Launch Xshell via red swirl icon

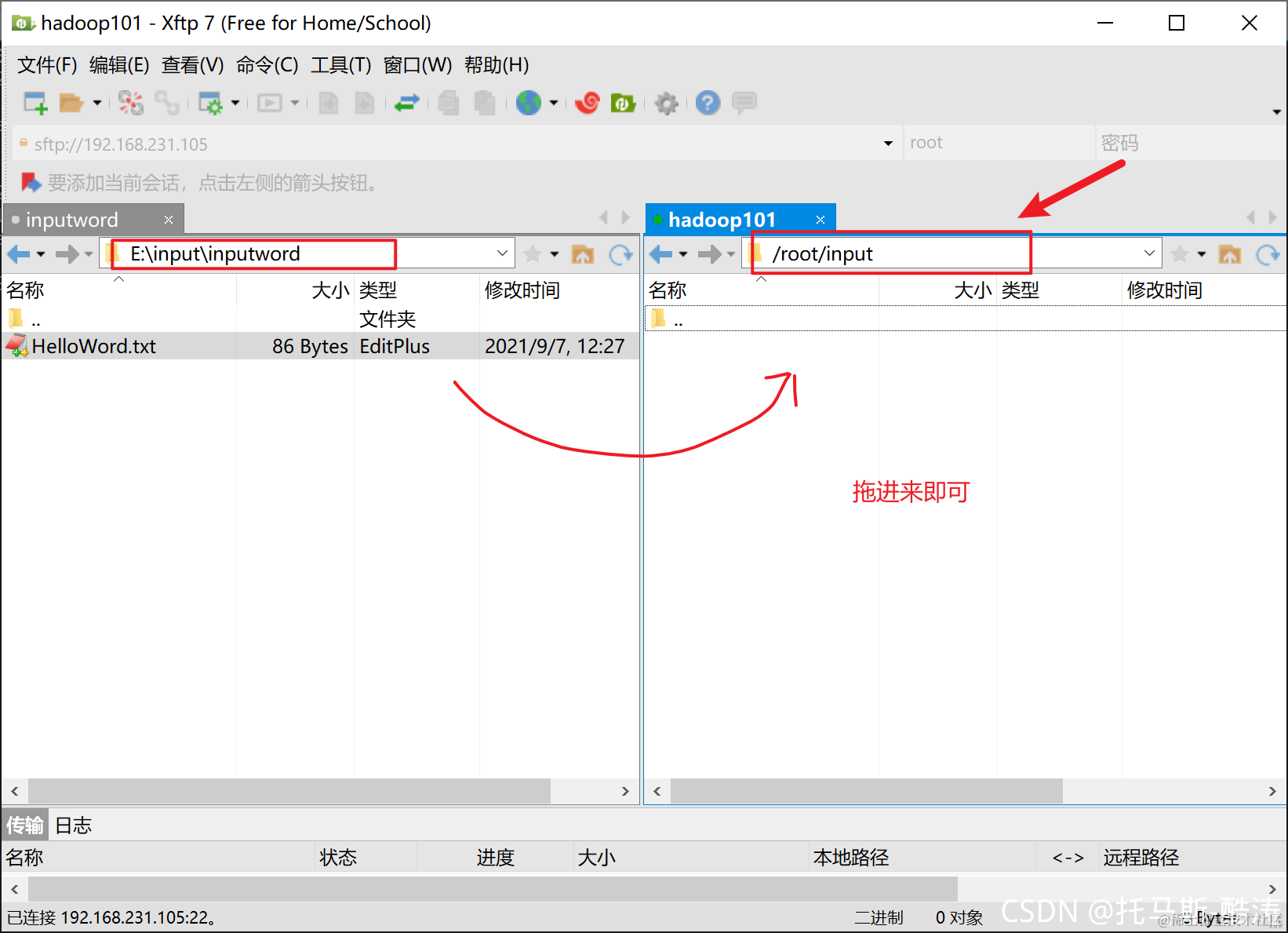click(588, 103)
